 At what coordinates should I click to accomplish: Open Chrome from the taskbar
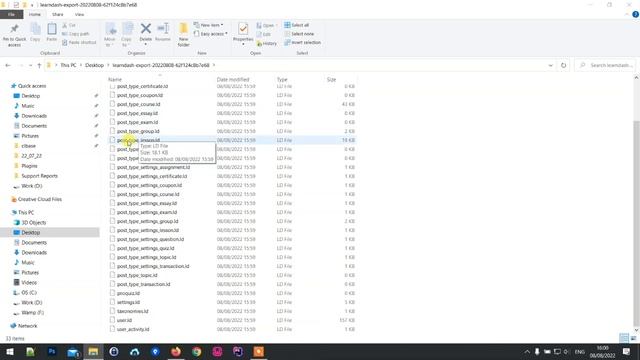[x=197, y=351]
